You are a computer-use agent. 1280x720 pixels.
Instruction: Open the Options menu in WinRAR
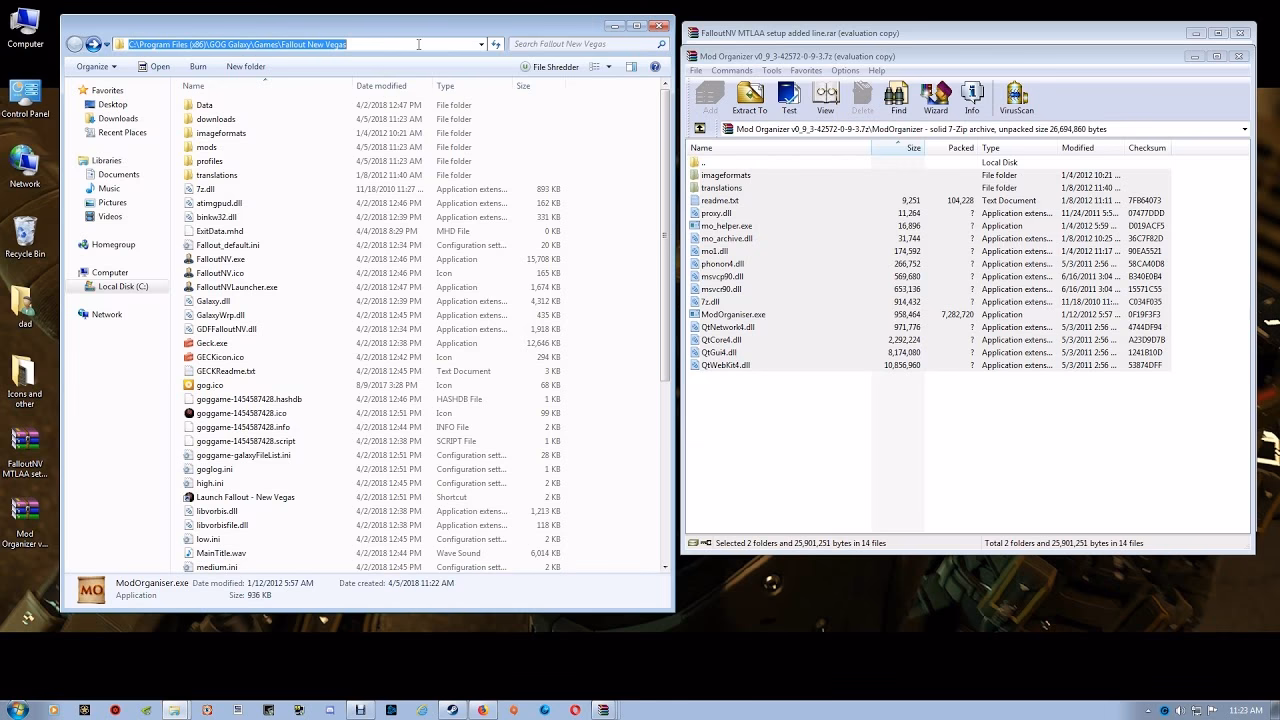(x=845, y=71)
